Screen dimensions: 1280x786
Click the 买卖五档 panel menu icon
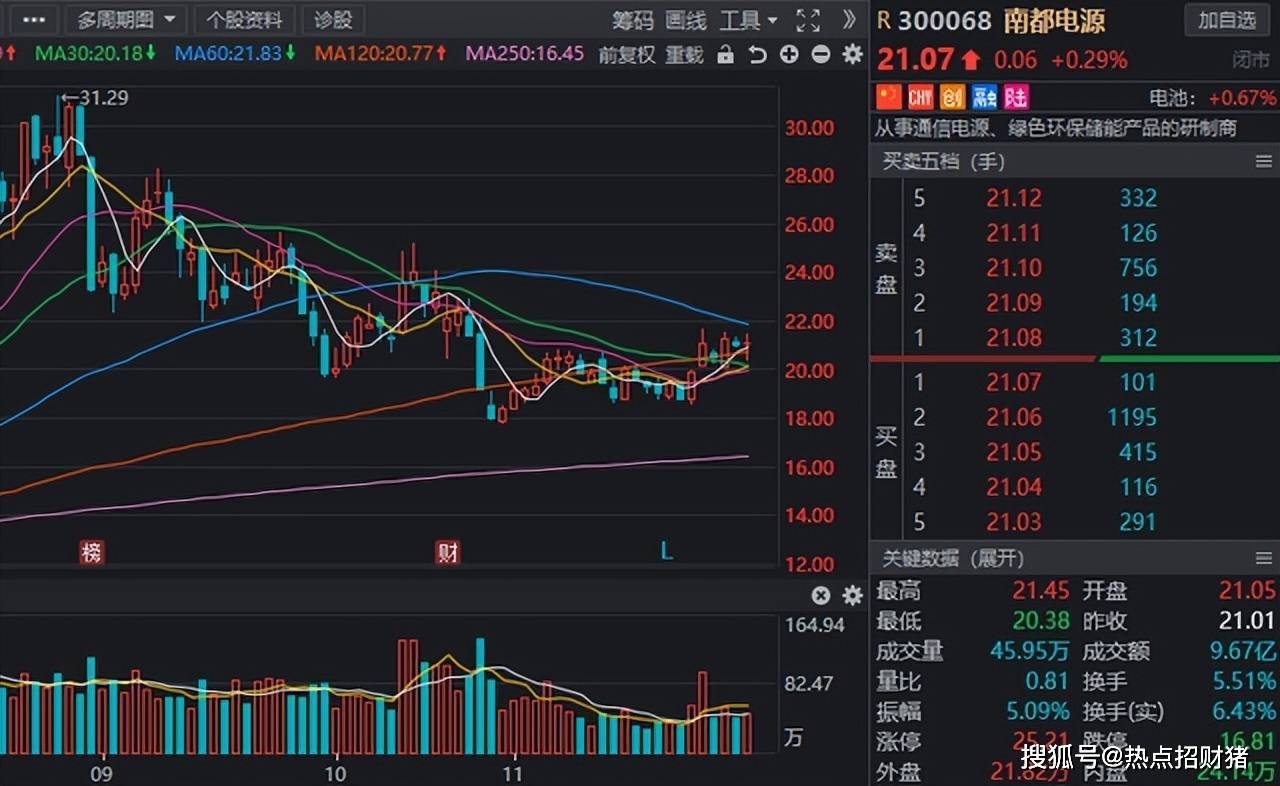[x=1263, y=161]
